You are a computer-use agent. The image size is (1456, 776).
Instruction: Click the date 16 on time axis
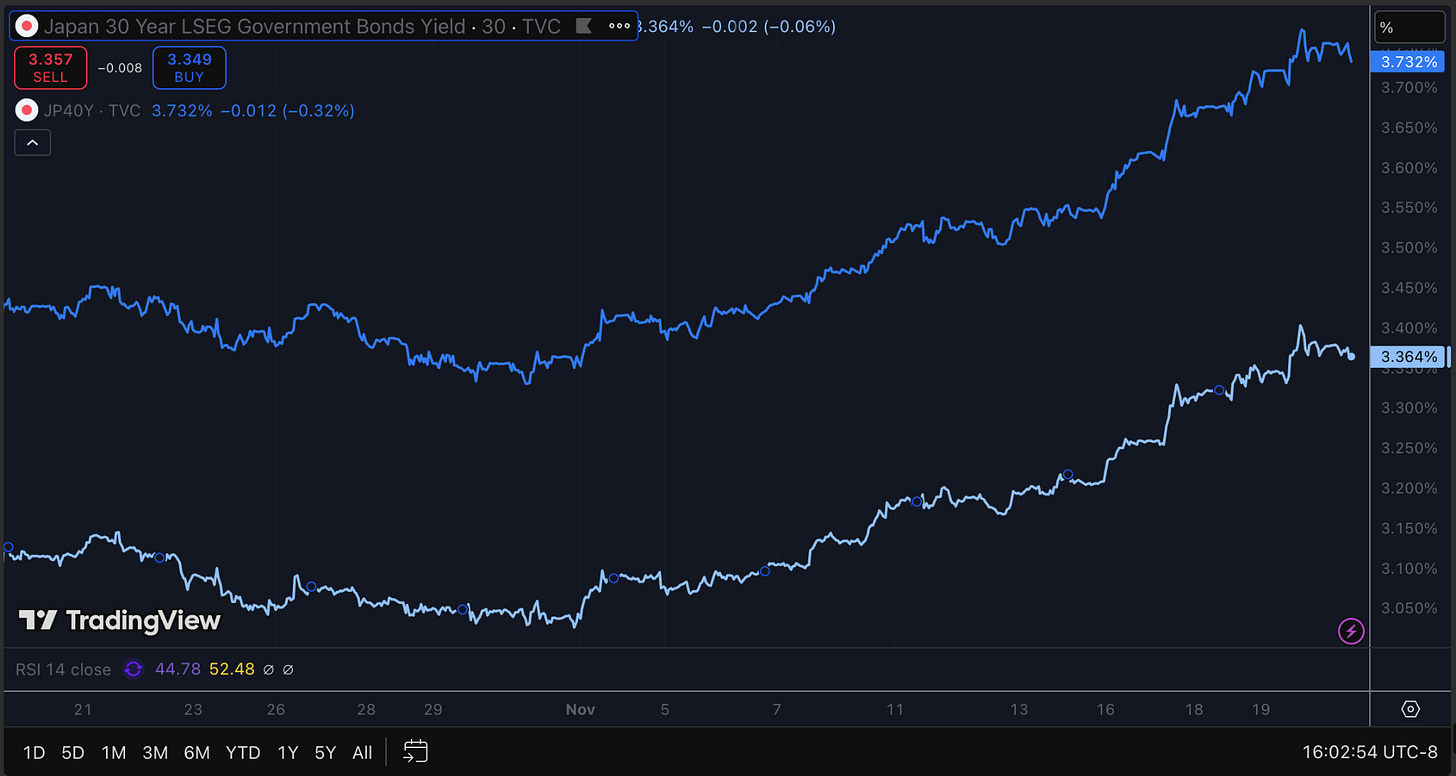point(1105,709)
